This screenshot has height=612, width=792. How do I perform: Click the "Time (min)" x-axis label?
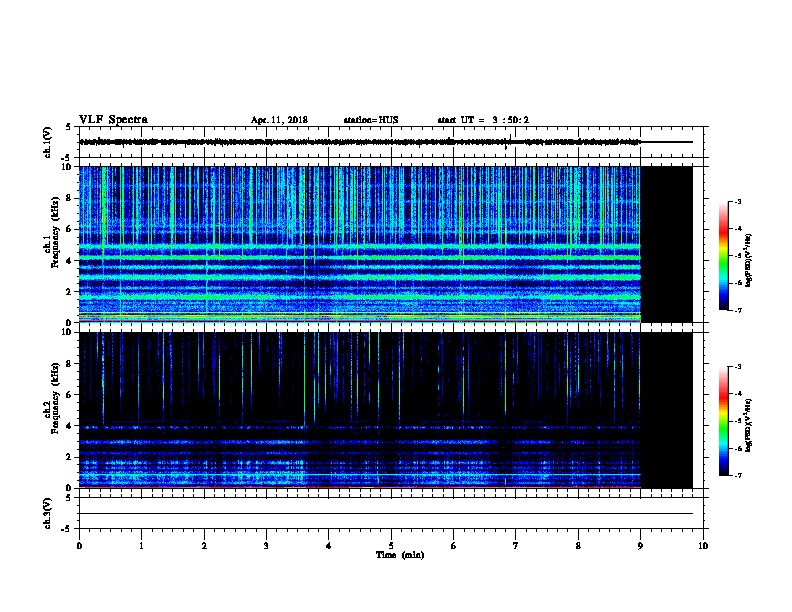[400, 555]
